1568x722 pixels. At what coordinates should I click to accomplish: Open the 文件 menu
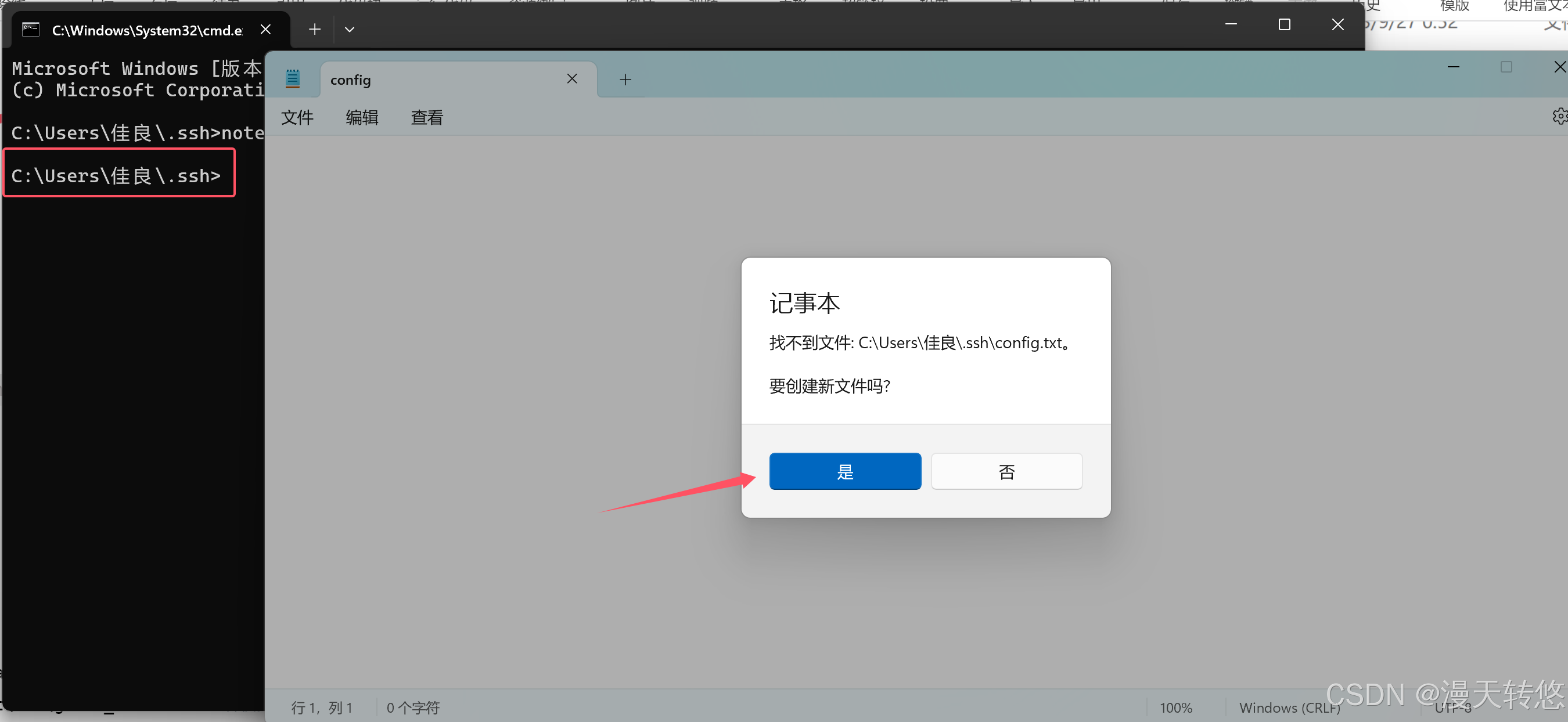pyautogui.click(x=297, y=117)
